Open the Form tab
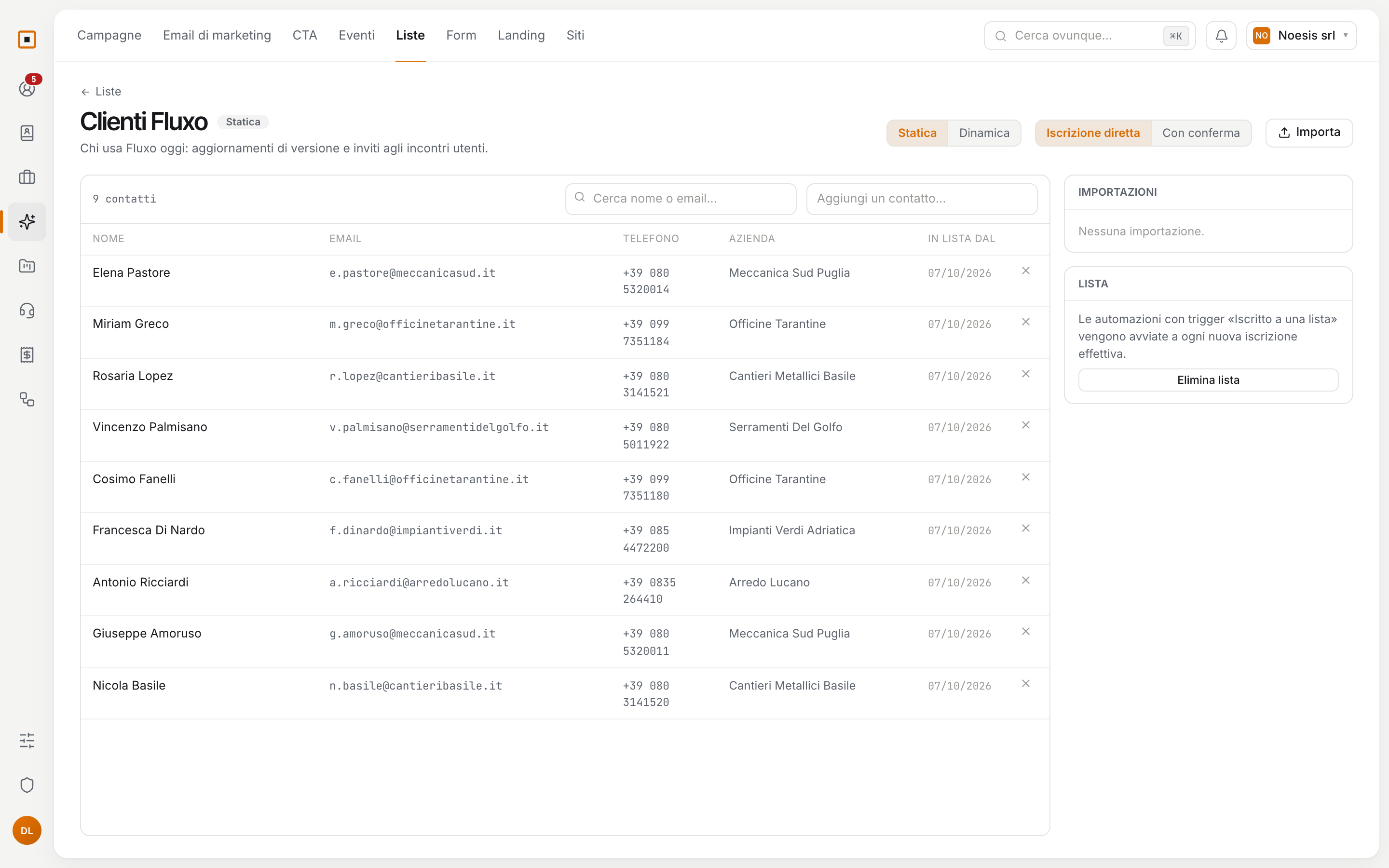The width and height of the screenshot is (1389, 868). (461, 36)
